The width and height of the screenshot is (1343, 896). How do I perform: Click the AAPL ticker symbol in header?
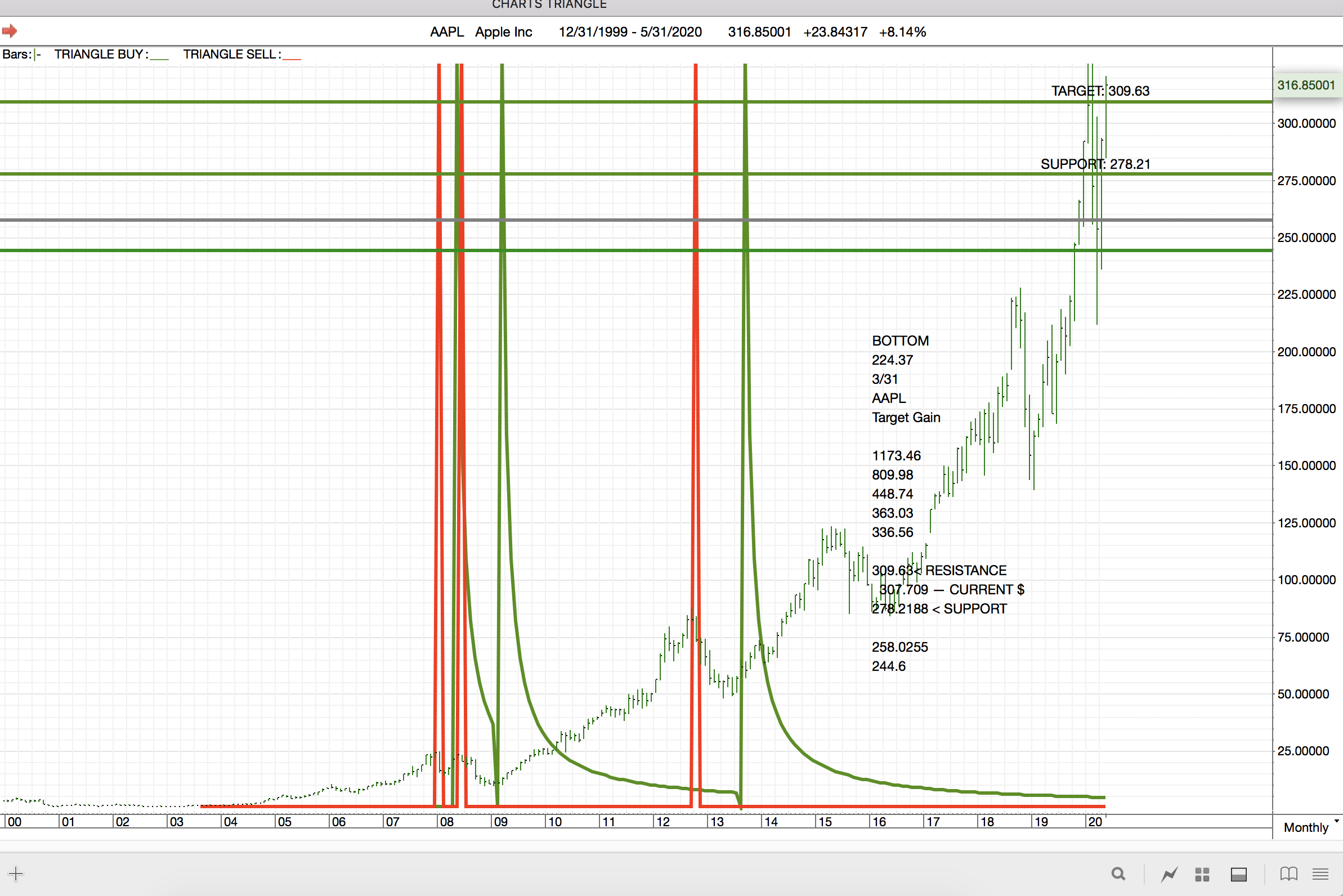tap(446, 32)
